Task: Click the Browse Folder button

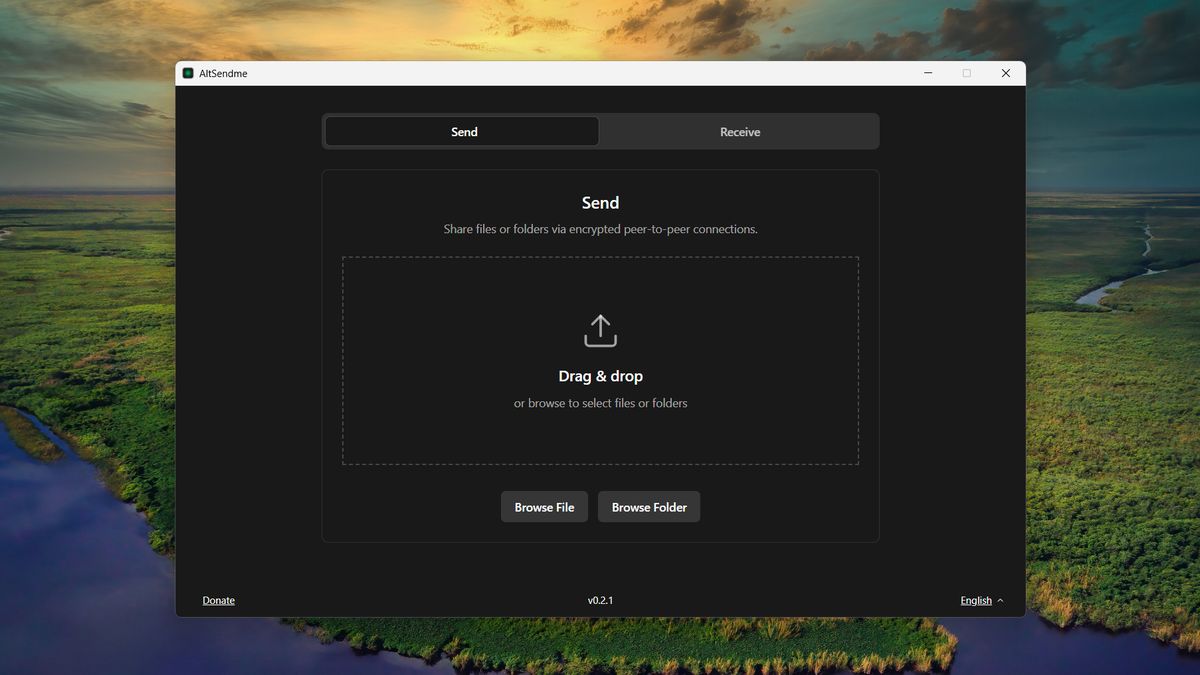Action: point(649,507)
